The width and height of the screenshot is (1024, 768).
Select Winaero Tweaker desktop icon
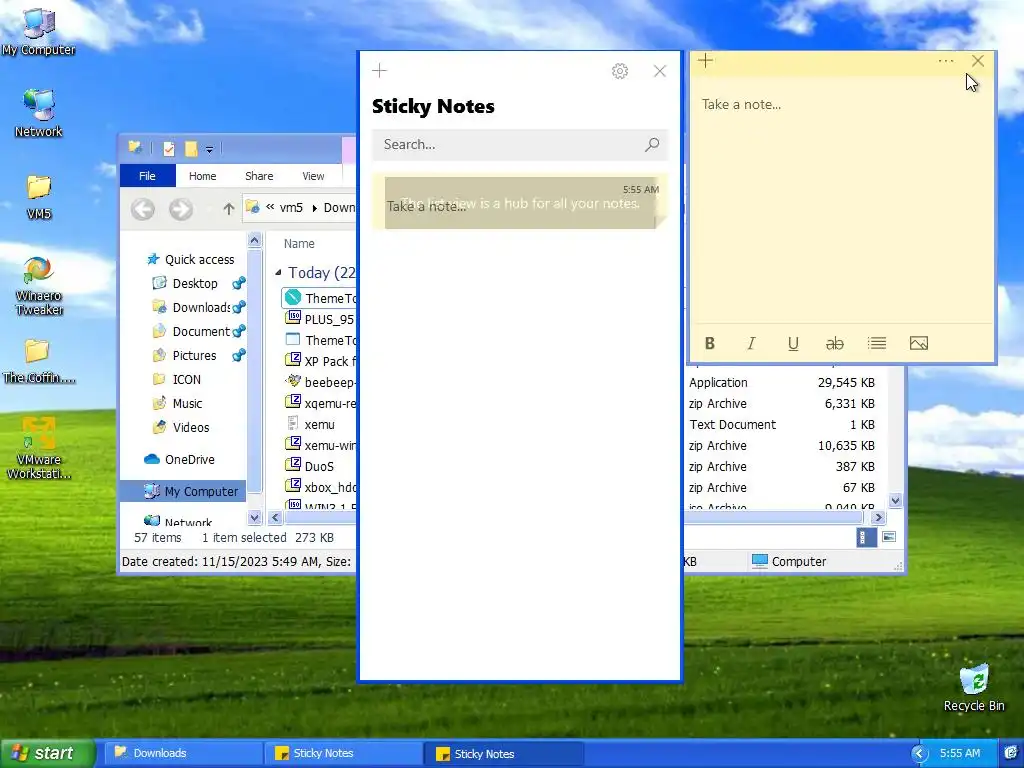tap(39, 286)
